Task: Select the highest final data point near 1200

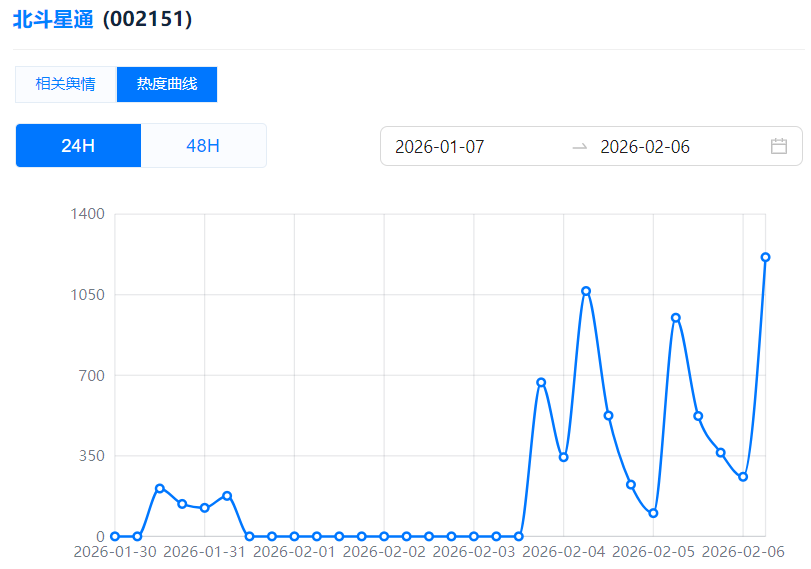Action: (765, 257)
